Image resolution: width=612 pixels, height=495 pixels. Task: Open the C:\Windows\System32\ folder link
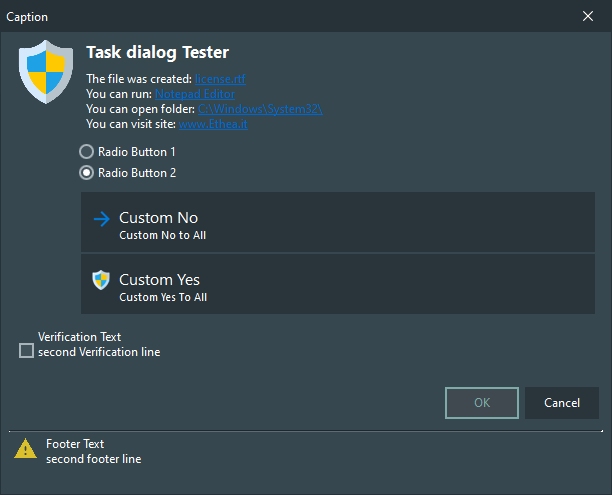pyautogui.click(x=260, y=109)
